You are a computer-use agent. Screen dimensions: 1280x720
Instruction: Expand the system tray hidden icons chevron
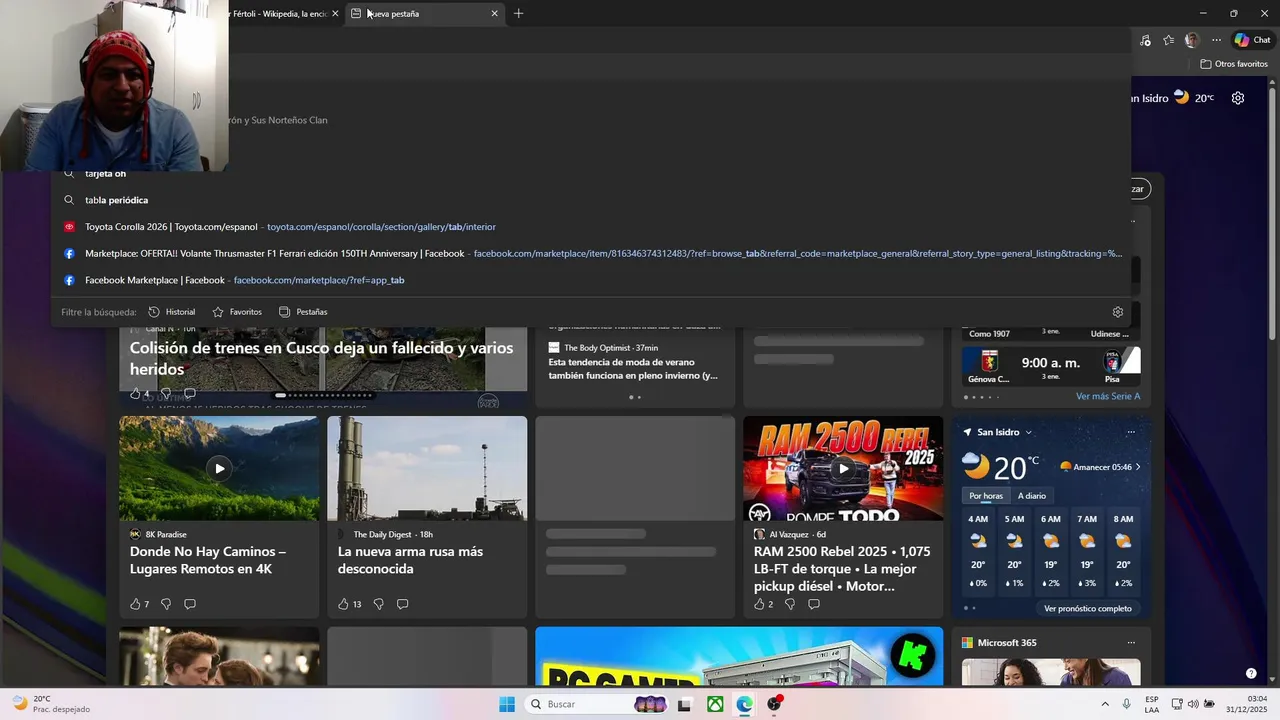pos(1105,704)
